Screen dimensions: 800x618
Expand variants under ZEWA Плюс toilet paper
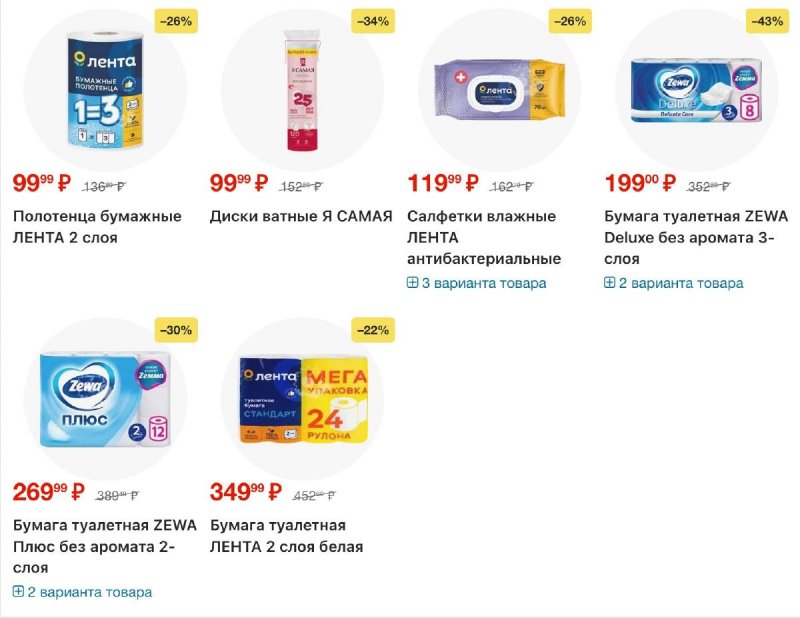90,592
